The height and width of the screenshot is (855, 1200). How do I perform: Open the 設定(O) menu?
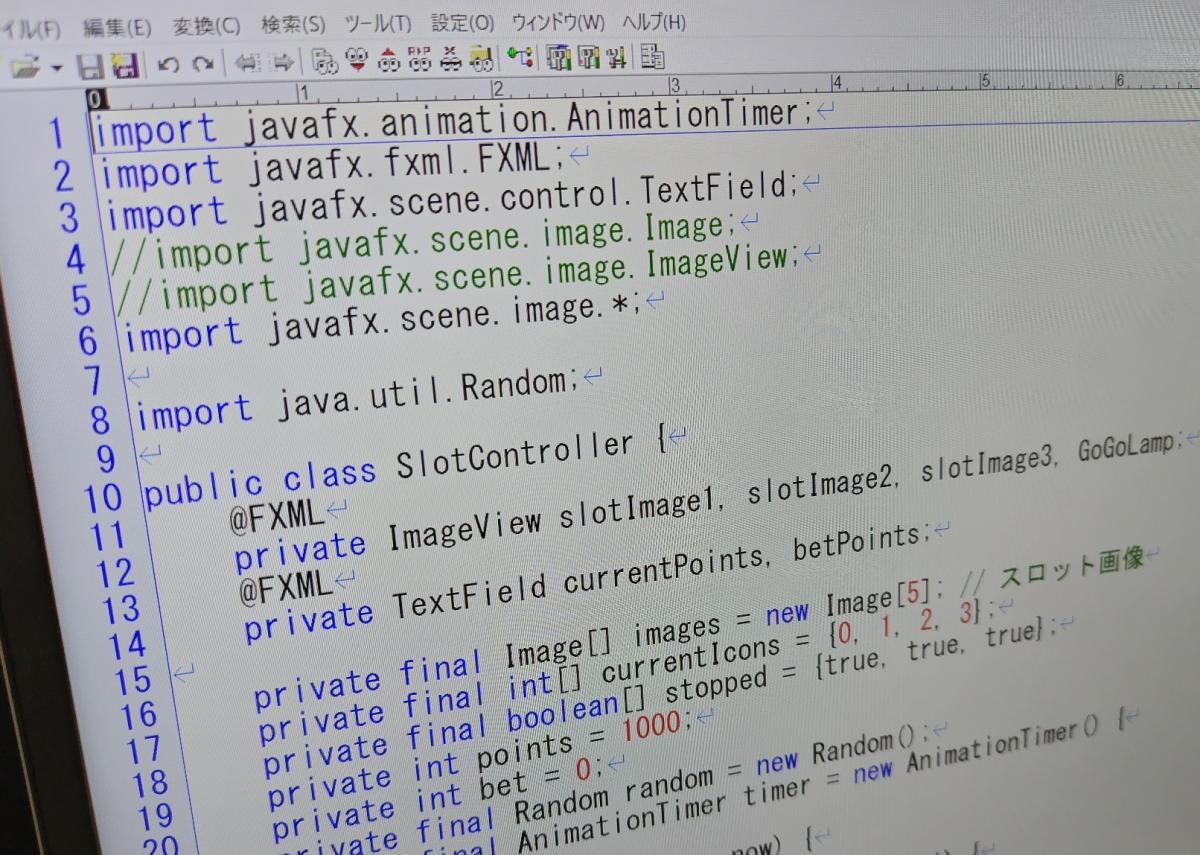pyautogui.click(x=462, y=22)
